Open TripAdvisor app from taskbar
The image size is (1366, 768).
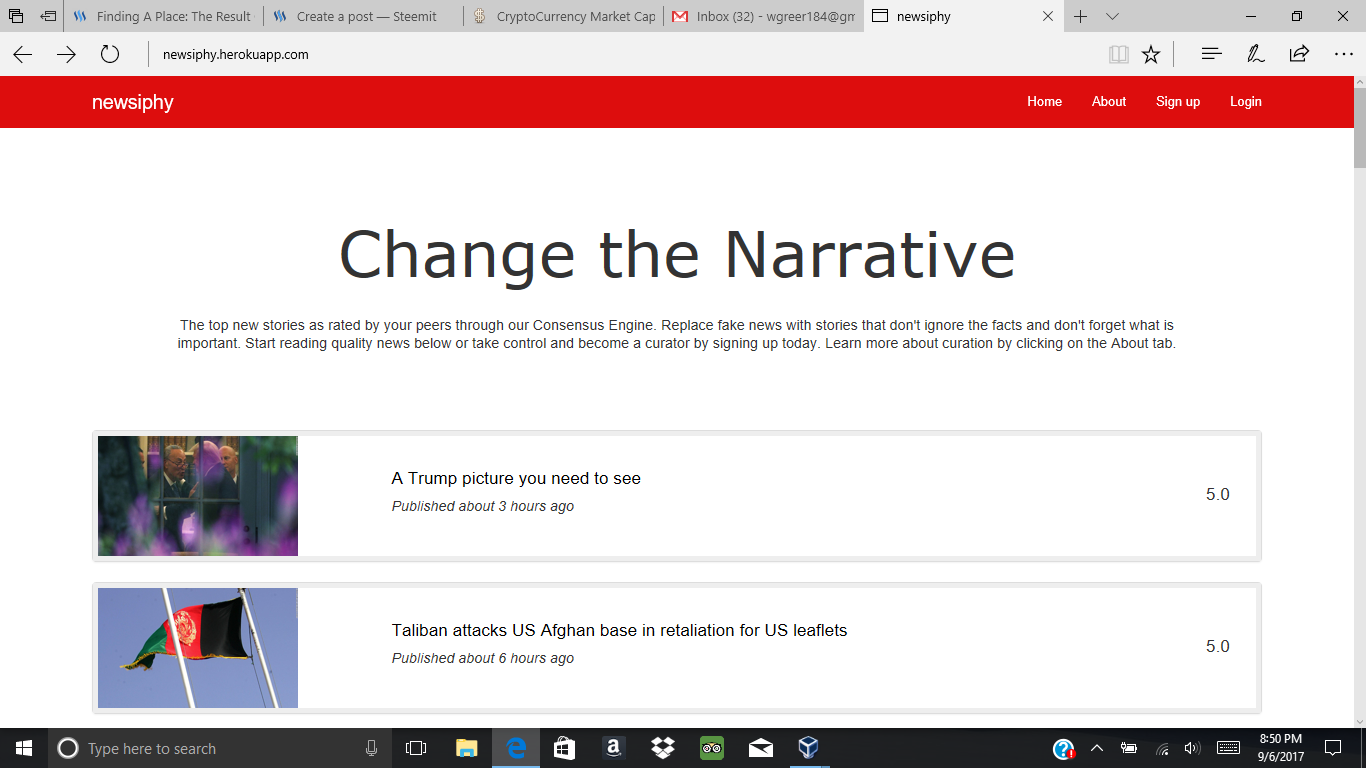(711, 748)
